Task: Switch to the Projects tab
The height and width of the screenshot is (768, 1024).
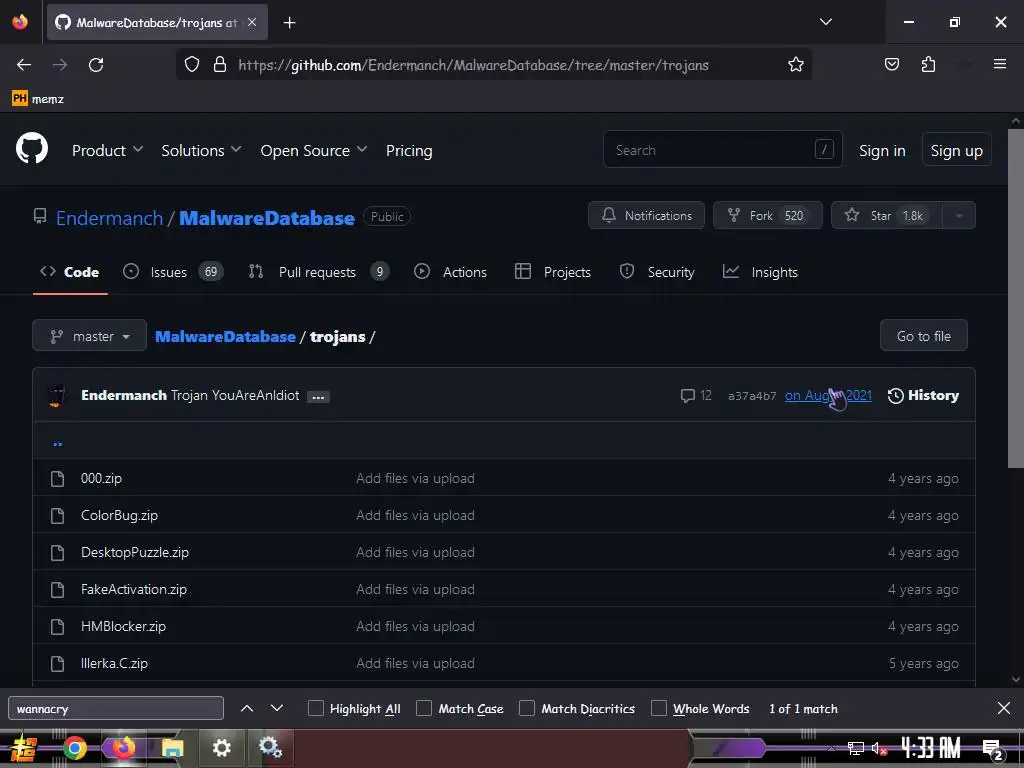Action: click(552, 272)
